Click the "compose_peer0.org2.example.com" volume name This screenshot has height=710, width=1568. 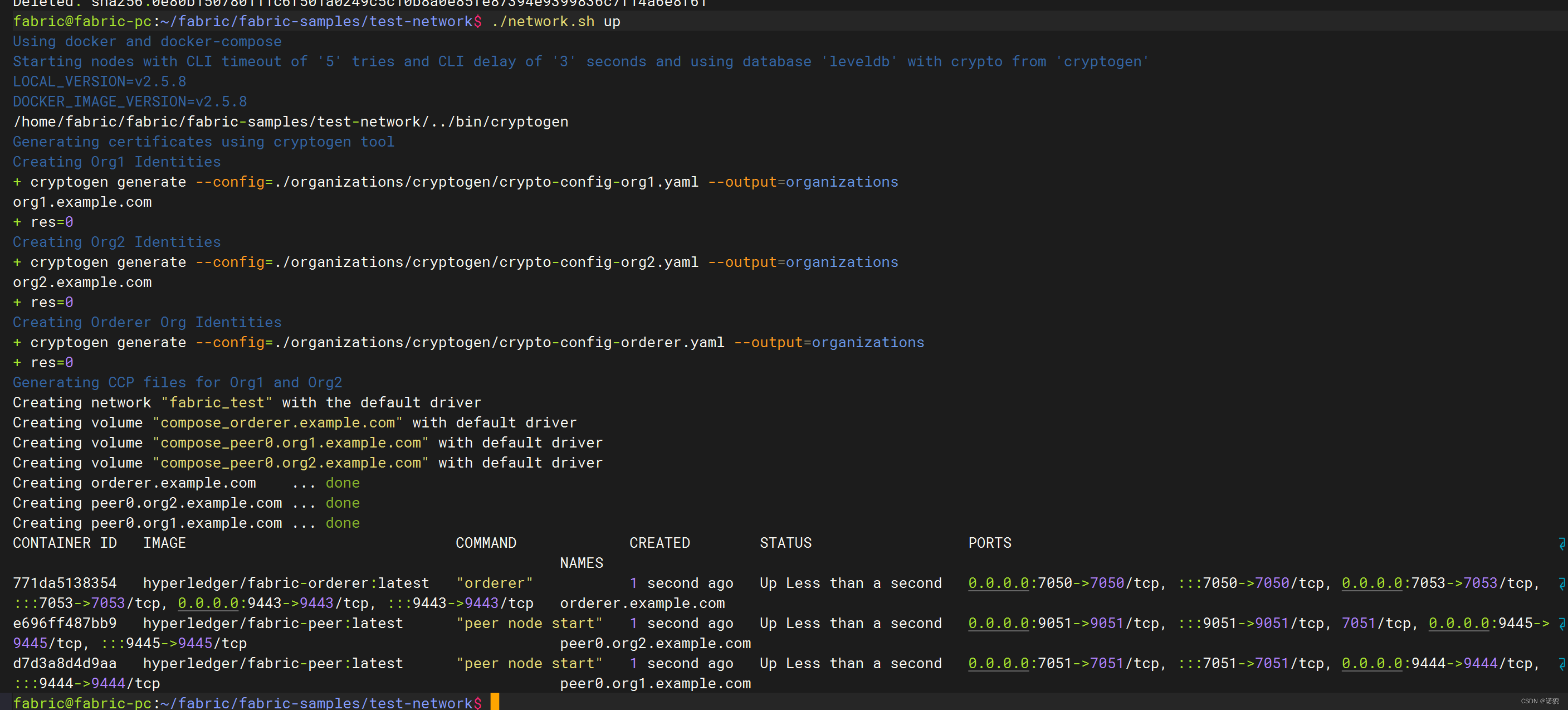pos(291,463)
